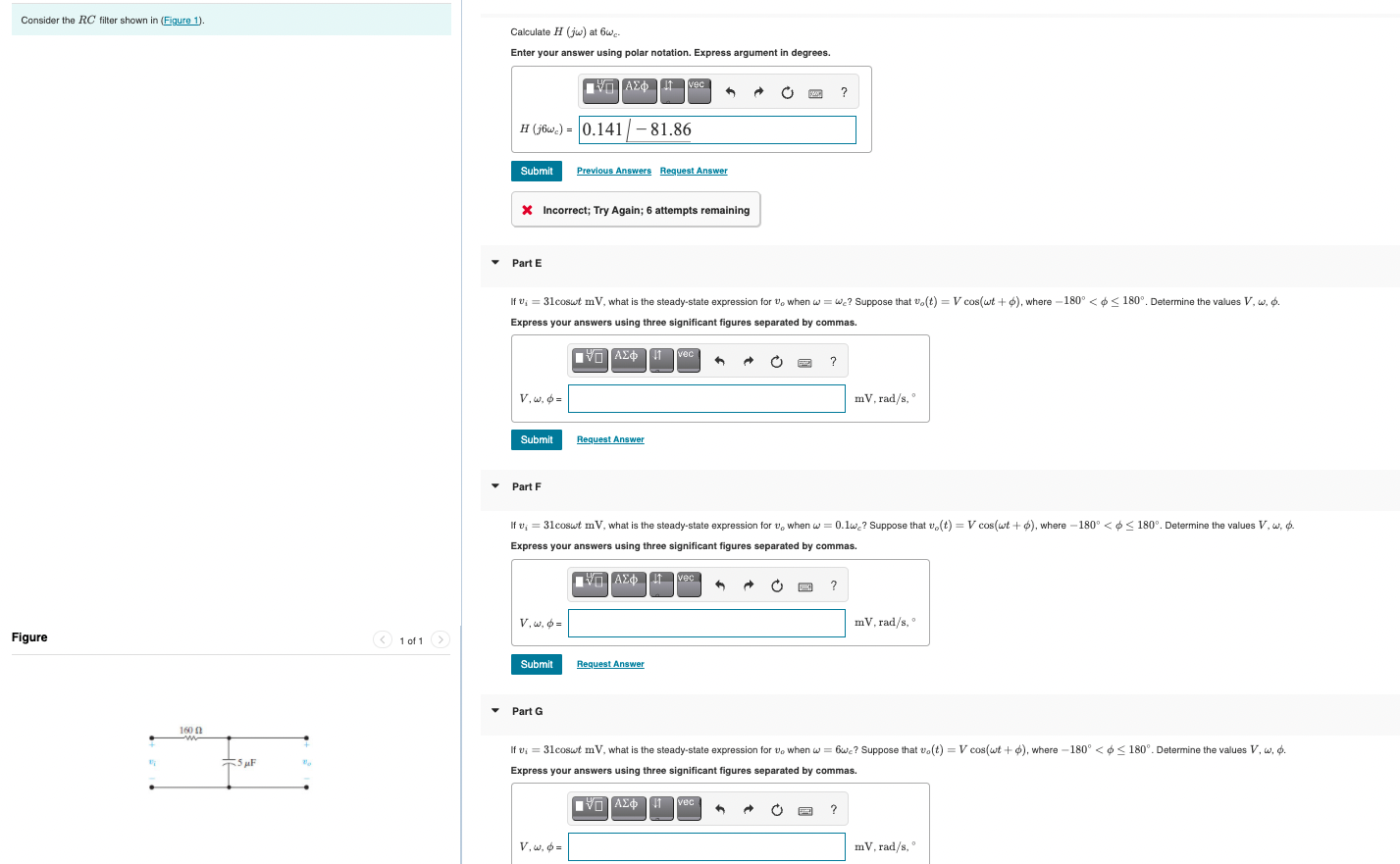Open Greek symbols menu in Part F toolbar
1400x864 pixels.
tap(628, 584)
